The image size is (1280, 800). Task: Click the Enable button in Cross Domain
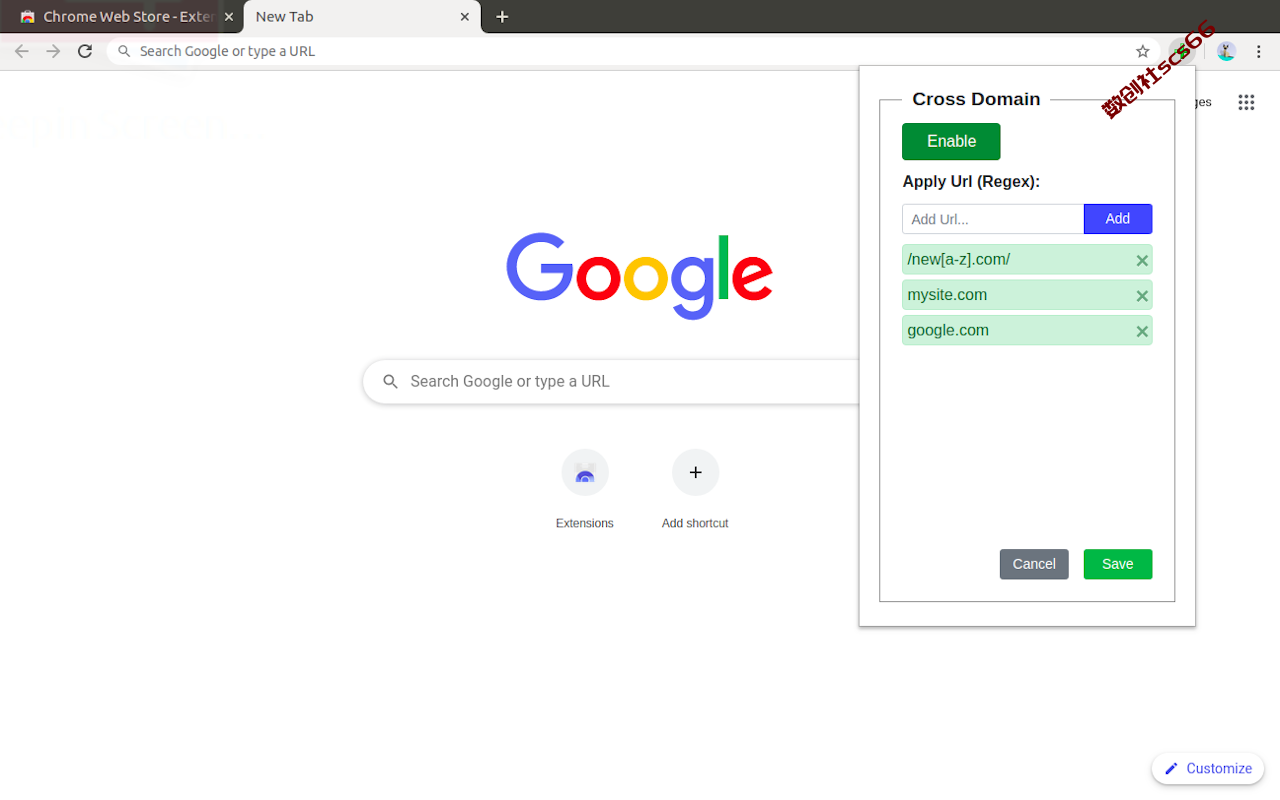951,141
